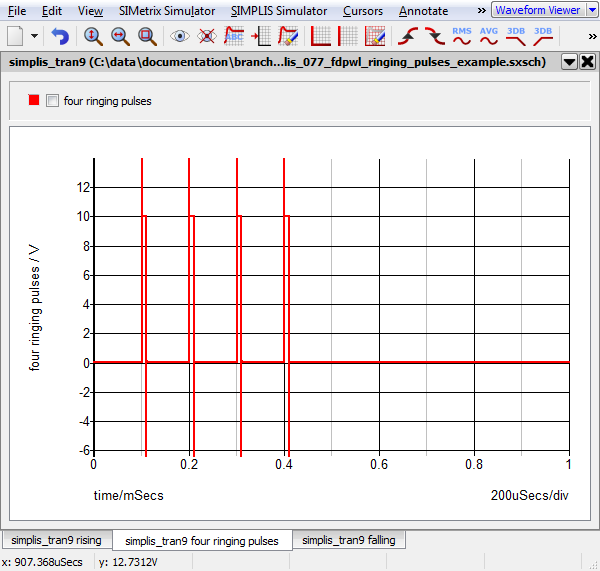The height and width of the screenshot is (571, 600).
Task: Click the show curves eye icon
Action: [180, 36]
